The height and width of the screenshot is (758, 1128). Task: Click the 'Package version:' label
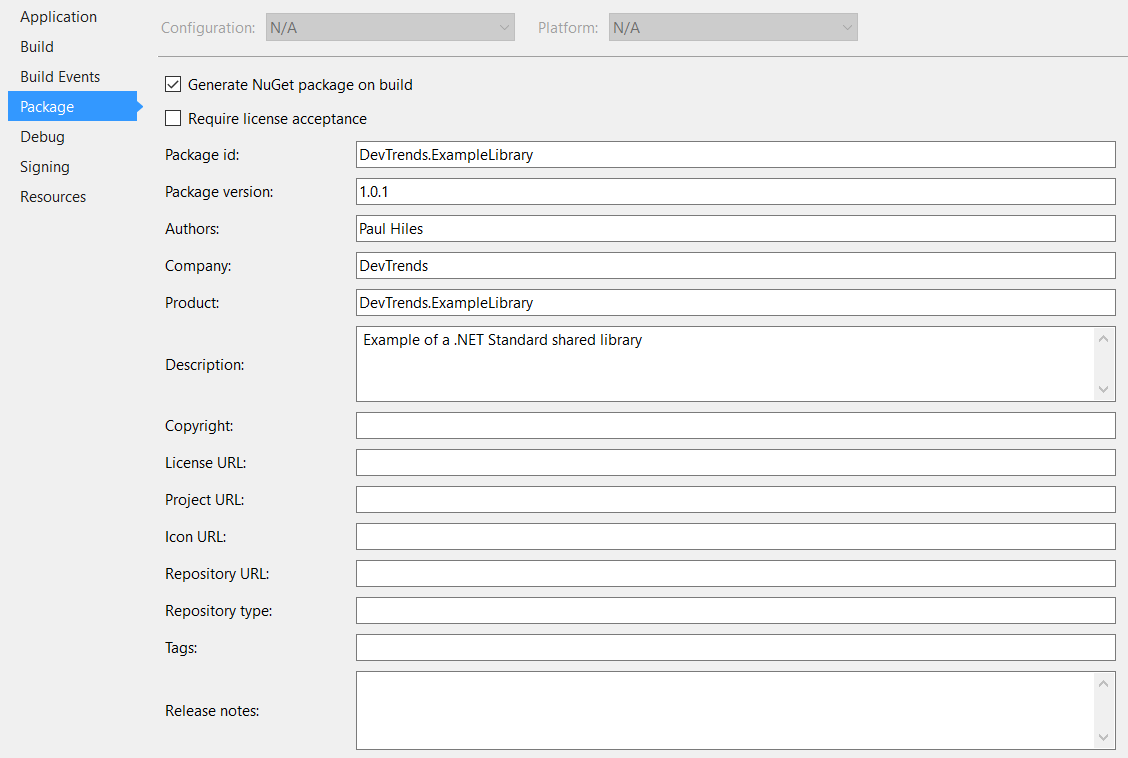click(219, 192)
